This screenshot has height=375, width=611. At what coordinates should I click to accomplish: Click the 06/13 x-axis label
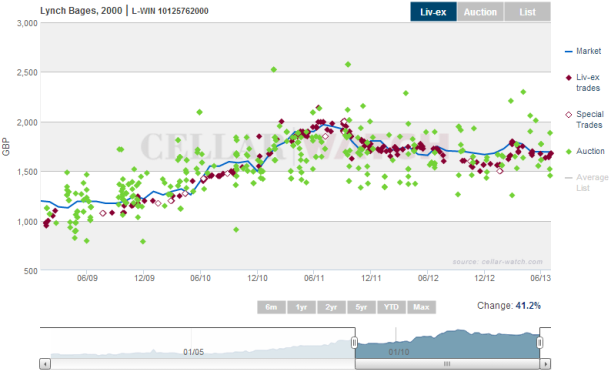[x=540, y=278]
